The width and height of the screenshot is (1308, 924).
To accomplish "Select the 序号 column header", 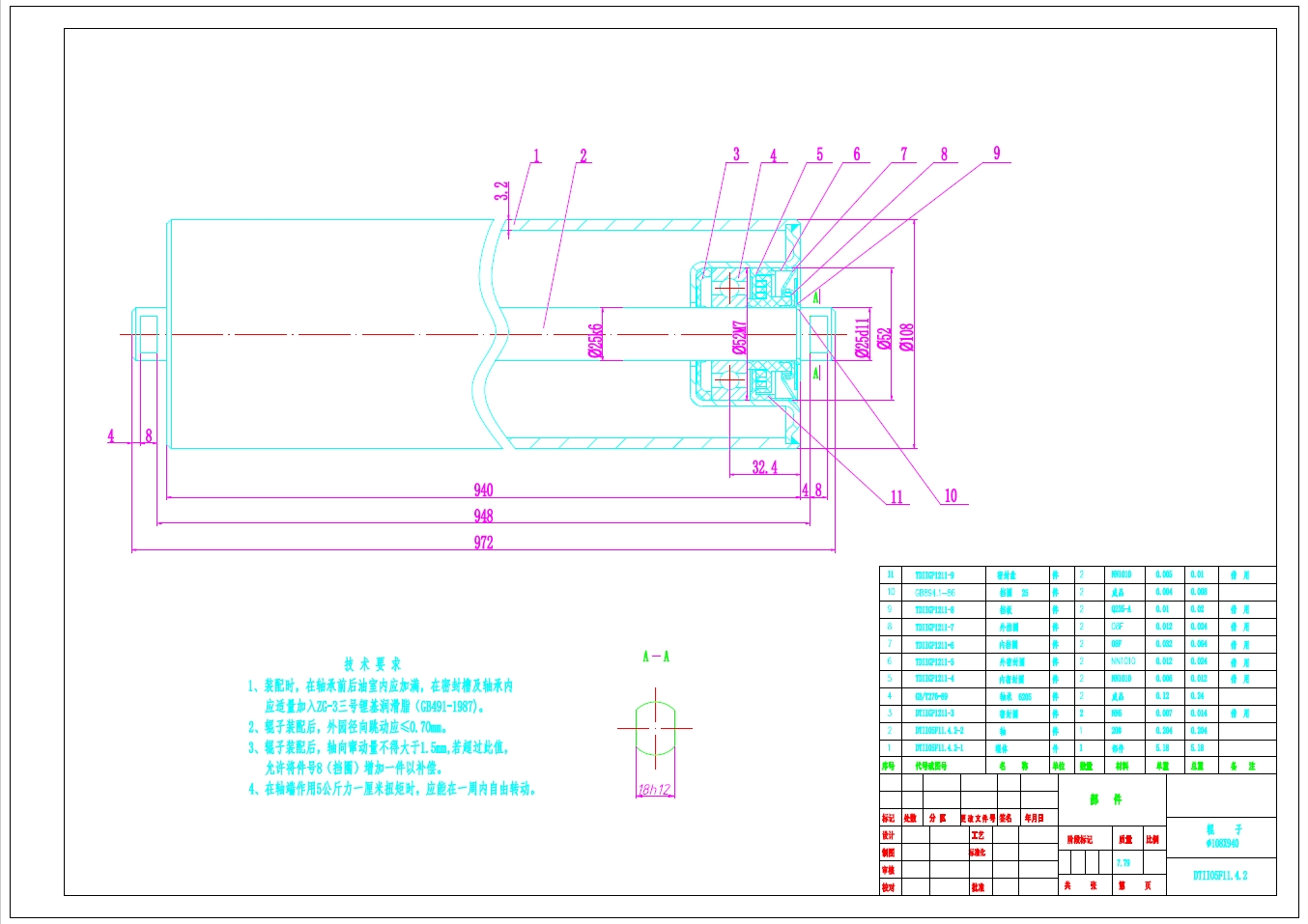I will (x=888, y=766).
